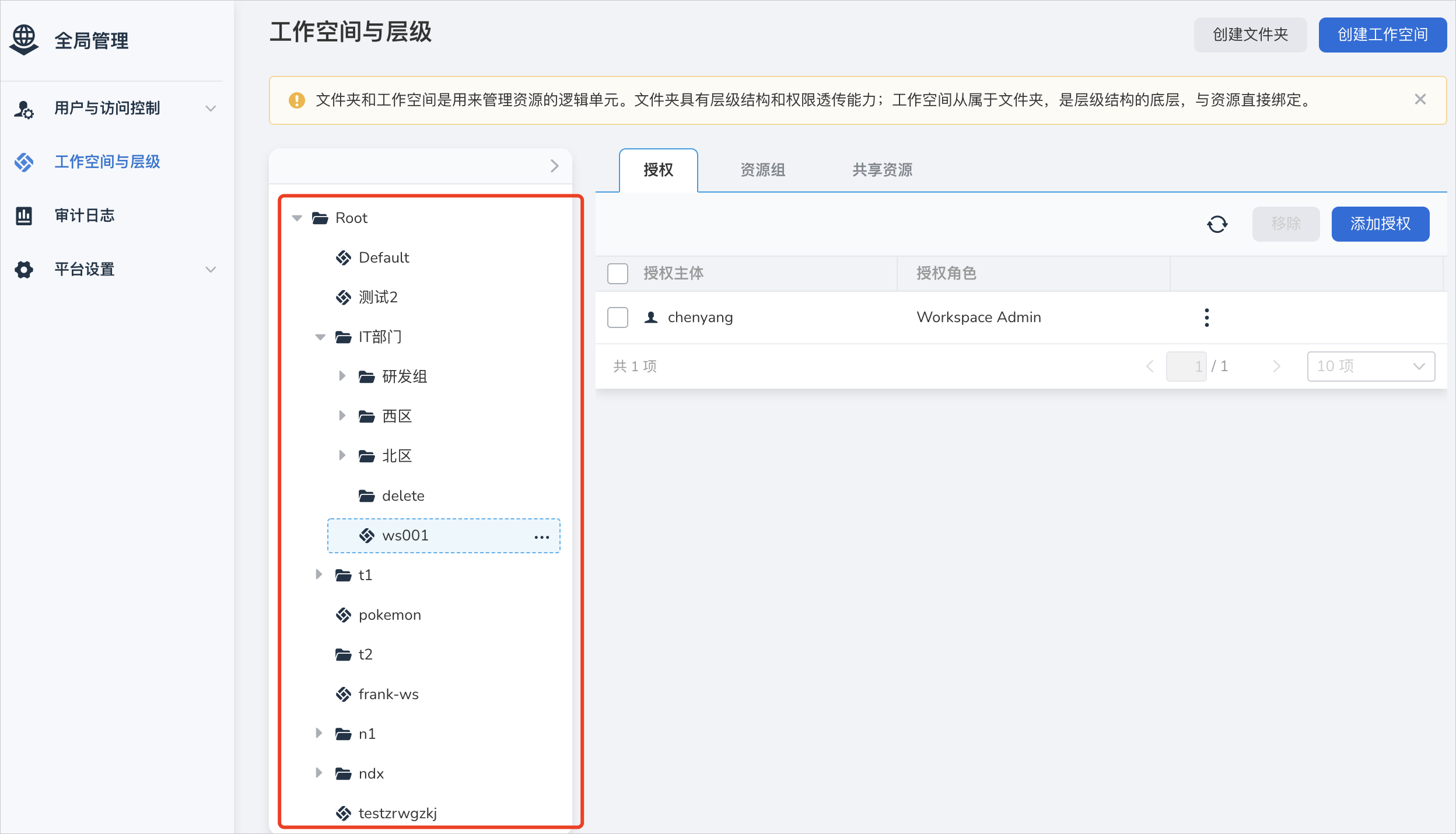Screen dimensions: 1456x834
Task: Expand the 研发组 folder node
Action: [x=342, y=376]
